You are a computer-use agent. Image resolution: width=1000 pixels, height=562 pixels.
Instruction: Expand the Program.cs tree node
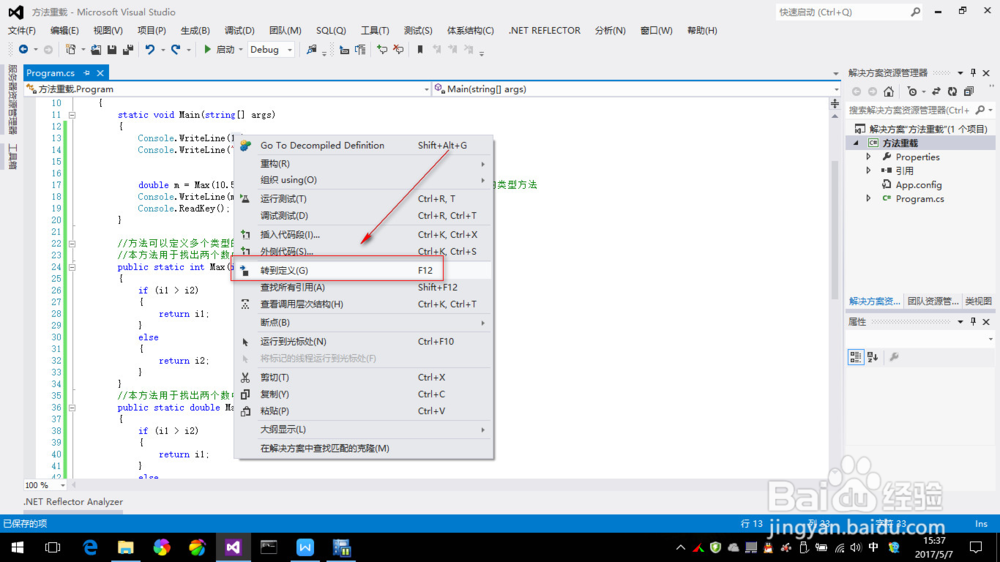pyautogui.click(x=869, y=199)
